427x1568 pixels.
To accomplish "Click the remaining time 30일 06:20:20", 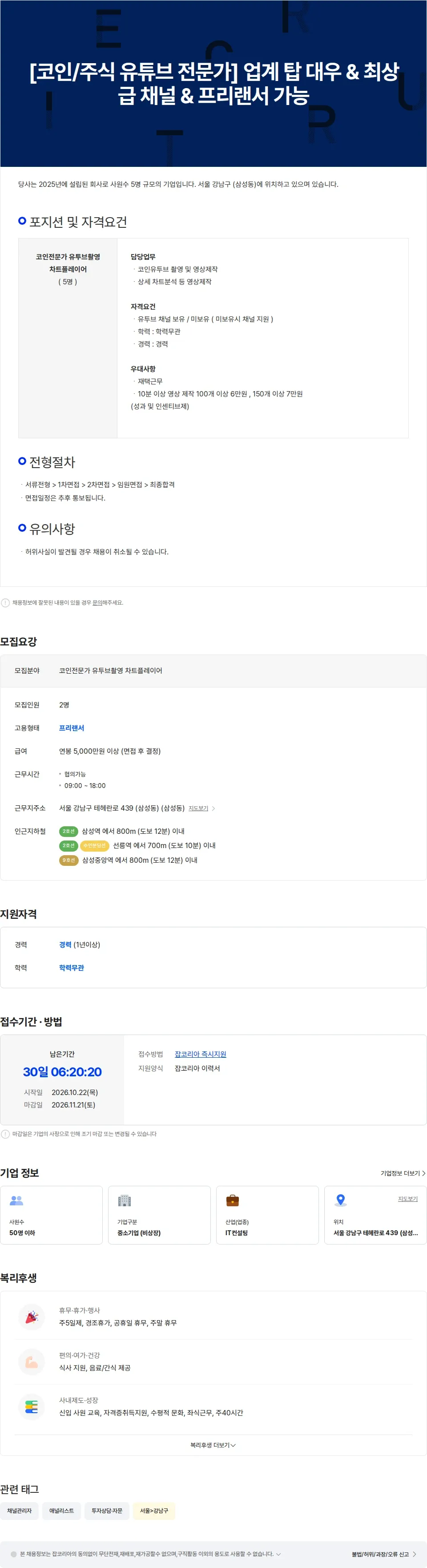I will coord(62,1072).
